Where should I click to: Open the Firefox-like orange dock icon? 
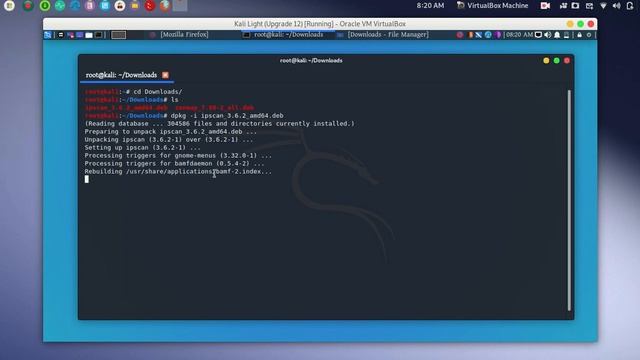pyautogui.click(x=165, y=6)
